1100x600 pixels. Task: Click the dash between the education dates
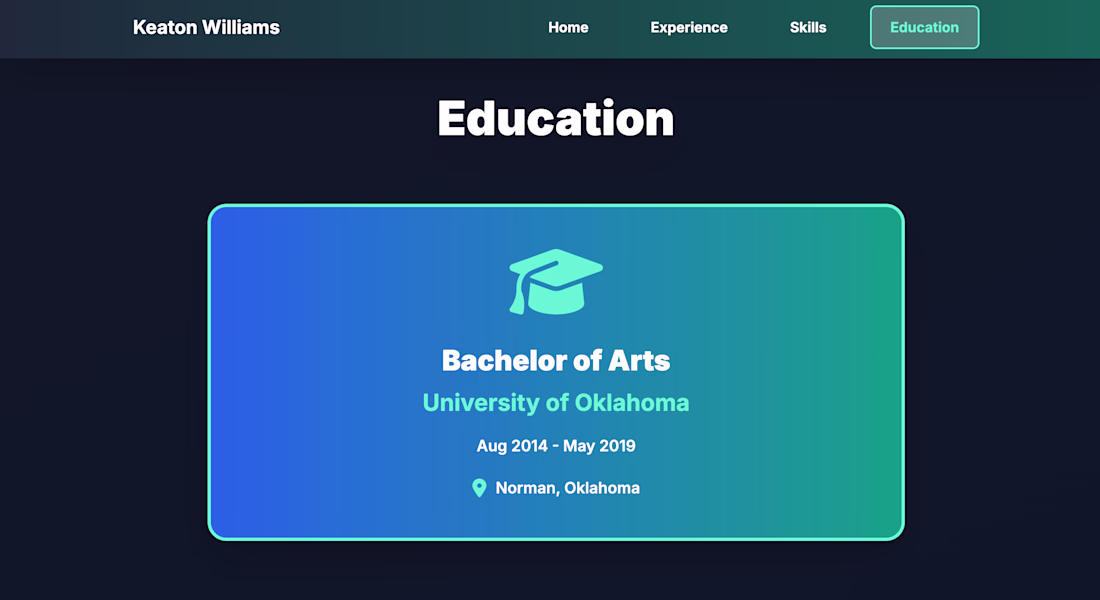555,446
